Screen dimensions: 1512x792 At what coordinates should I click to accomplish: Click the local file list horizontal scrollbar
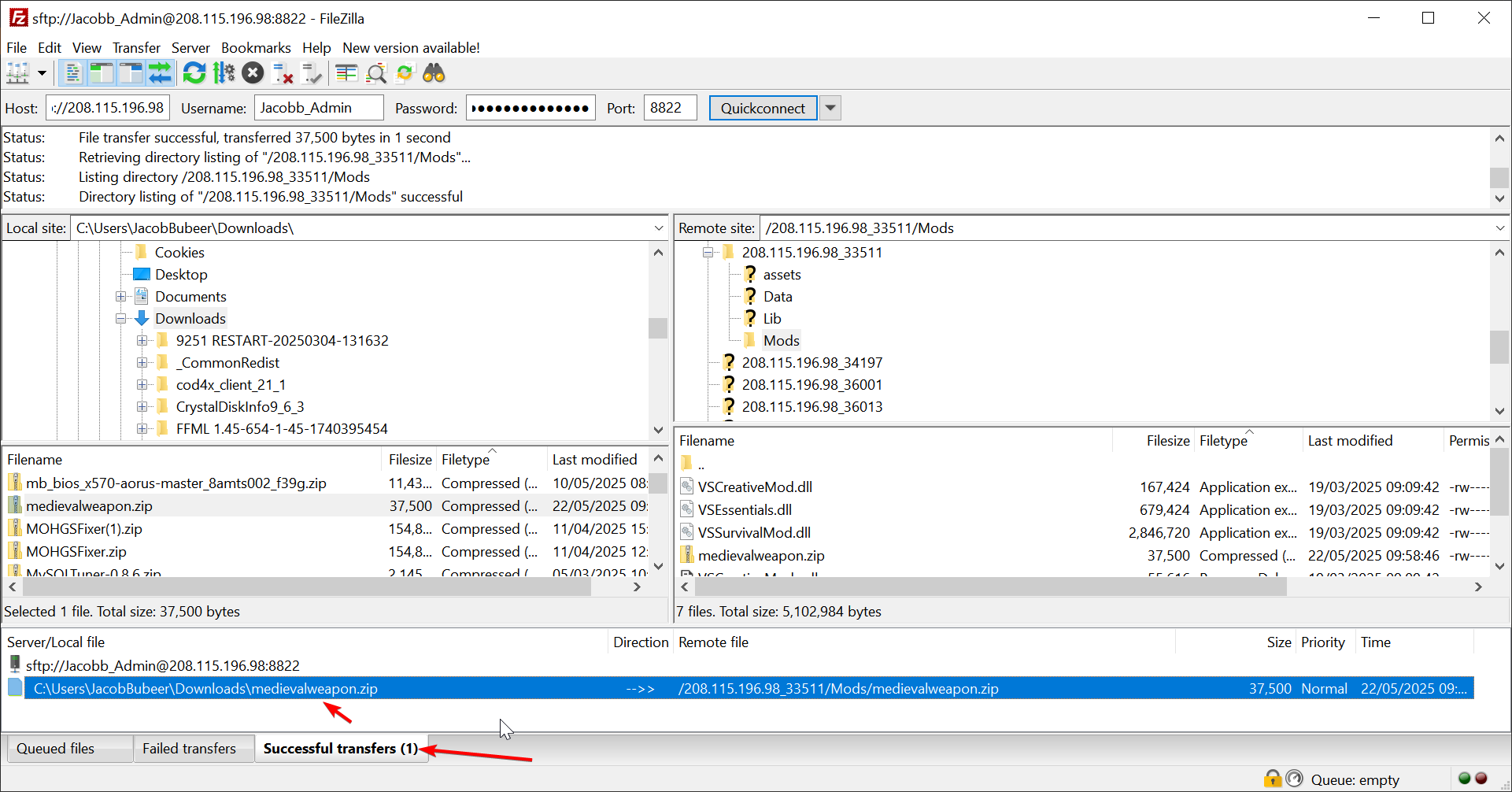tap(305, 587)
